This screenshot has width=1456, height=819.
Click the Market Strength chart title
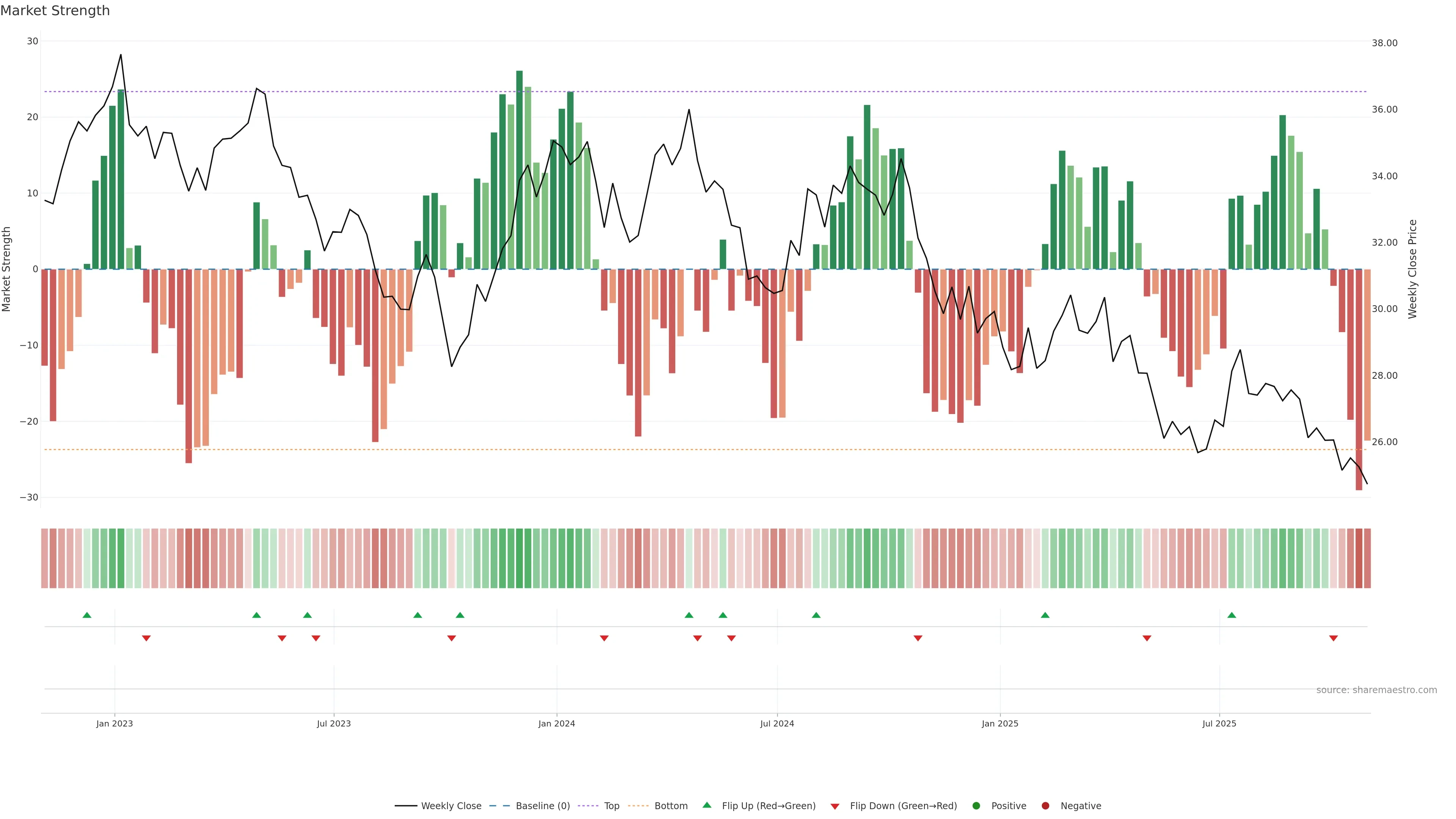point(55,11)
